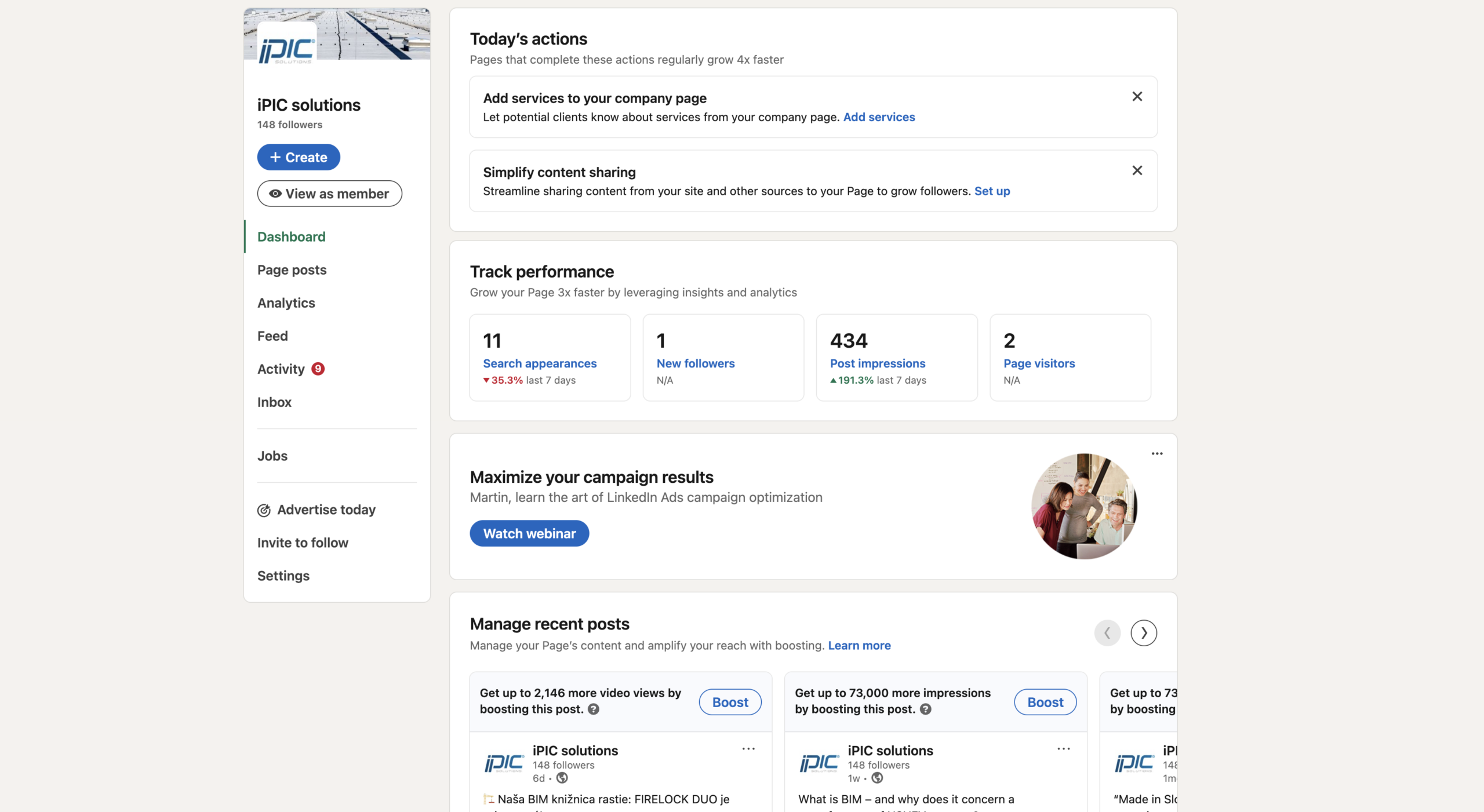
Task: Show next recent posts with right arrow
Action: point(1144,633)
